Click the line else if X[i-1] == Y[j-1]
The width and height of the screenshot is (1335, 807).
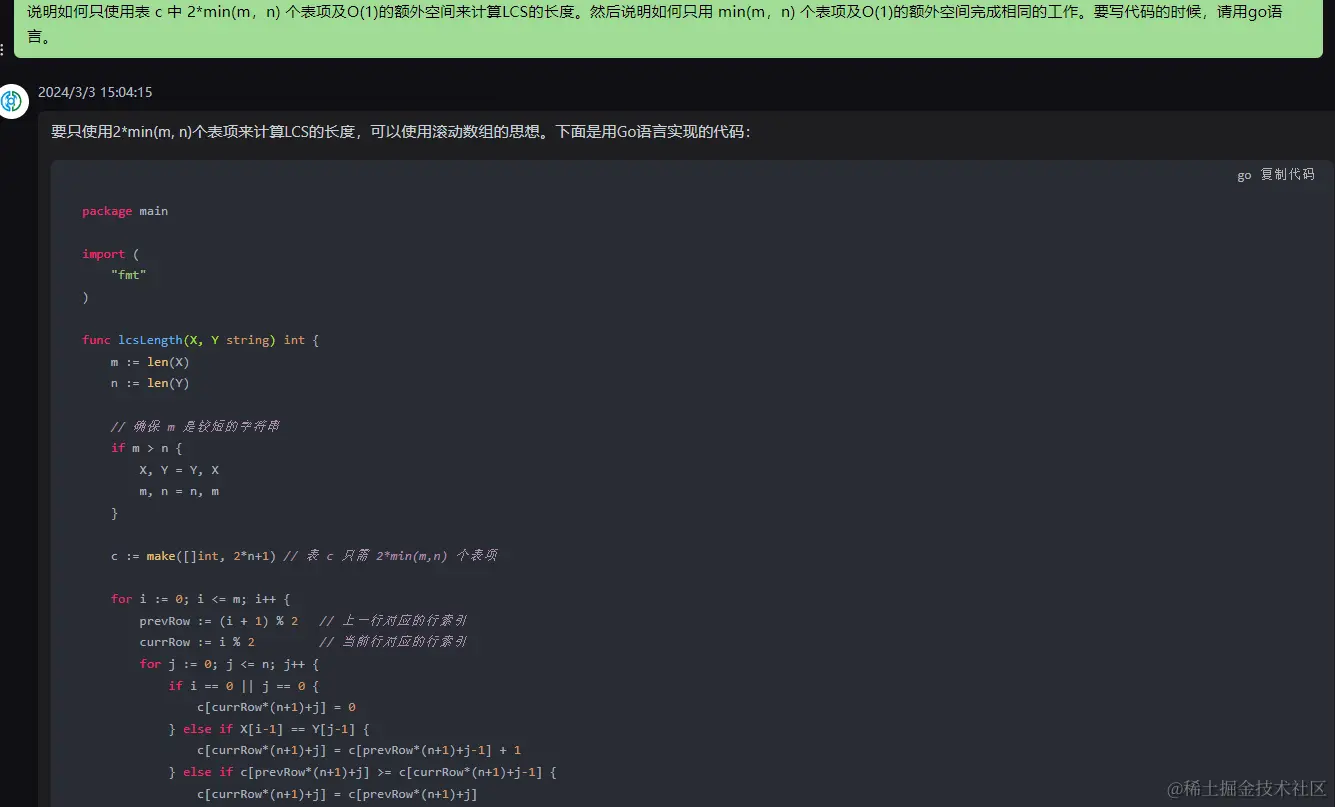[x=269, y=729]
